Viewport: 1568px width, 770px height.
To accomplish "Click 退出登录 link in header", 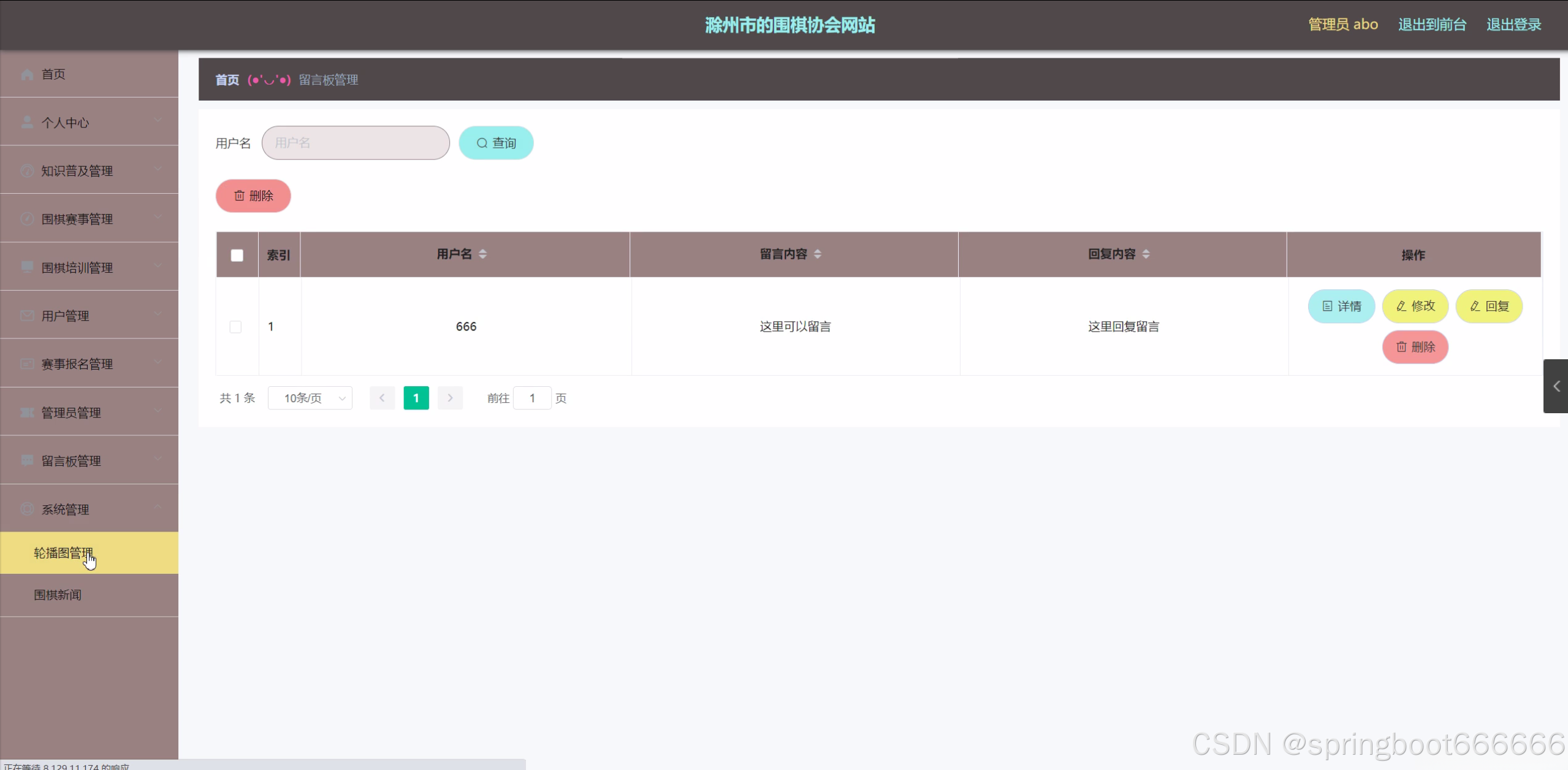I will pos(1513,25).
